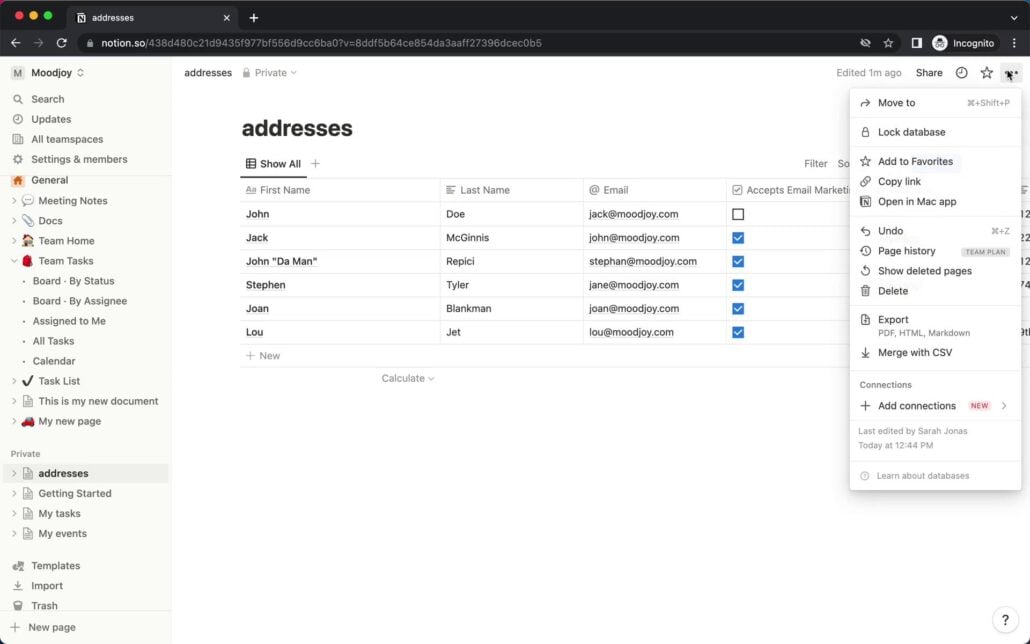
Task: Add a new view with plus icon
Action: coord(316,164)
